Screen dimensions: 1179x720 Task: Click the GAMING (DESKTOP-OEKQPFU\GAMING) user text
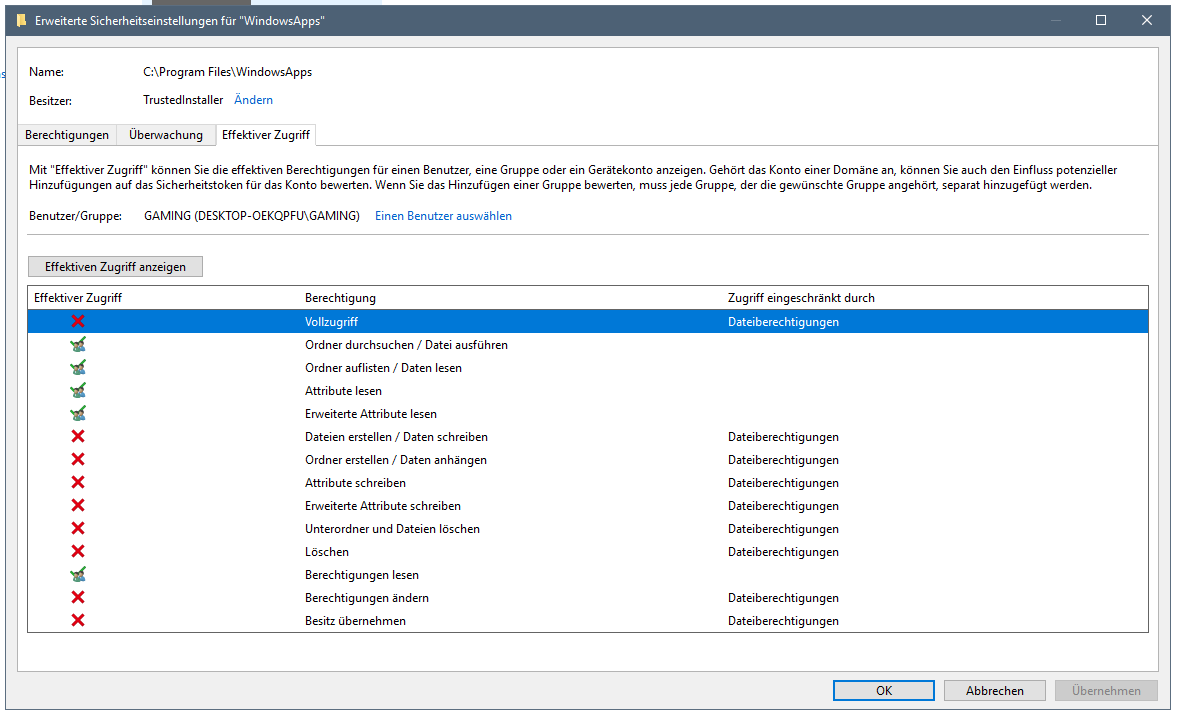[x=252, y=216]
